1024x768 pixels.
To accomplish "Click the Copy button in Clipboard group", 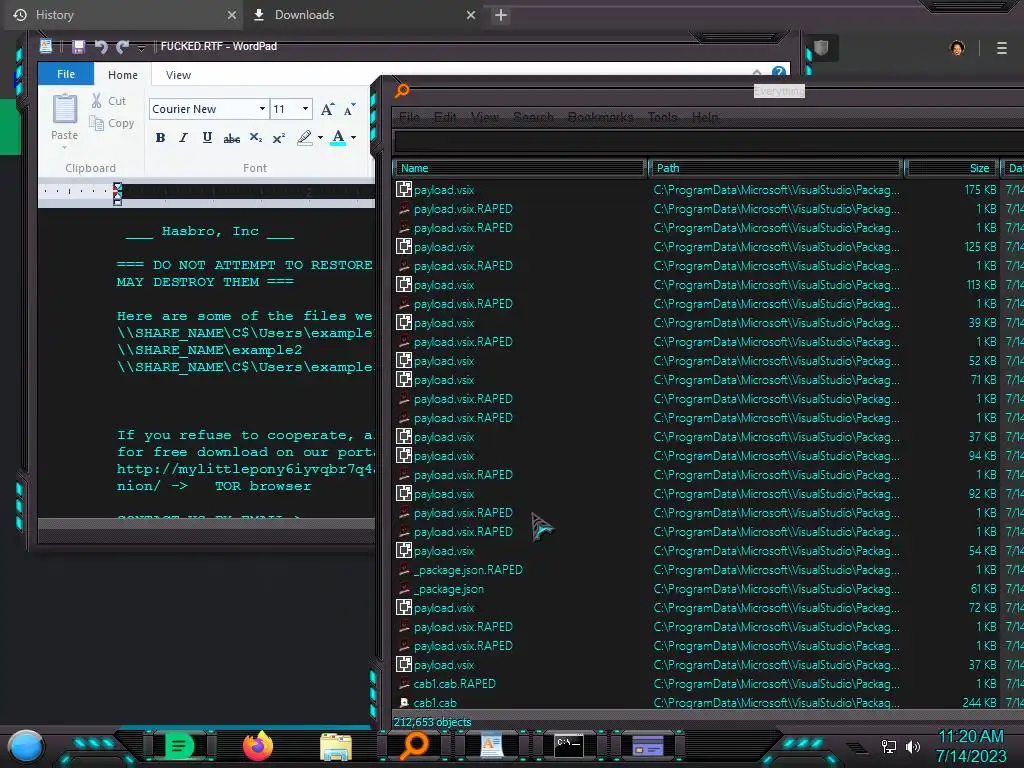I will tap(112, 123).
